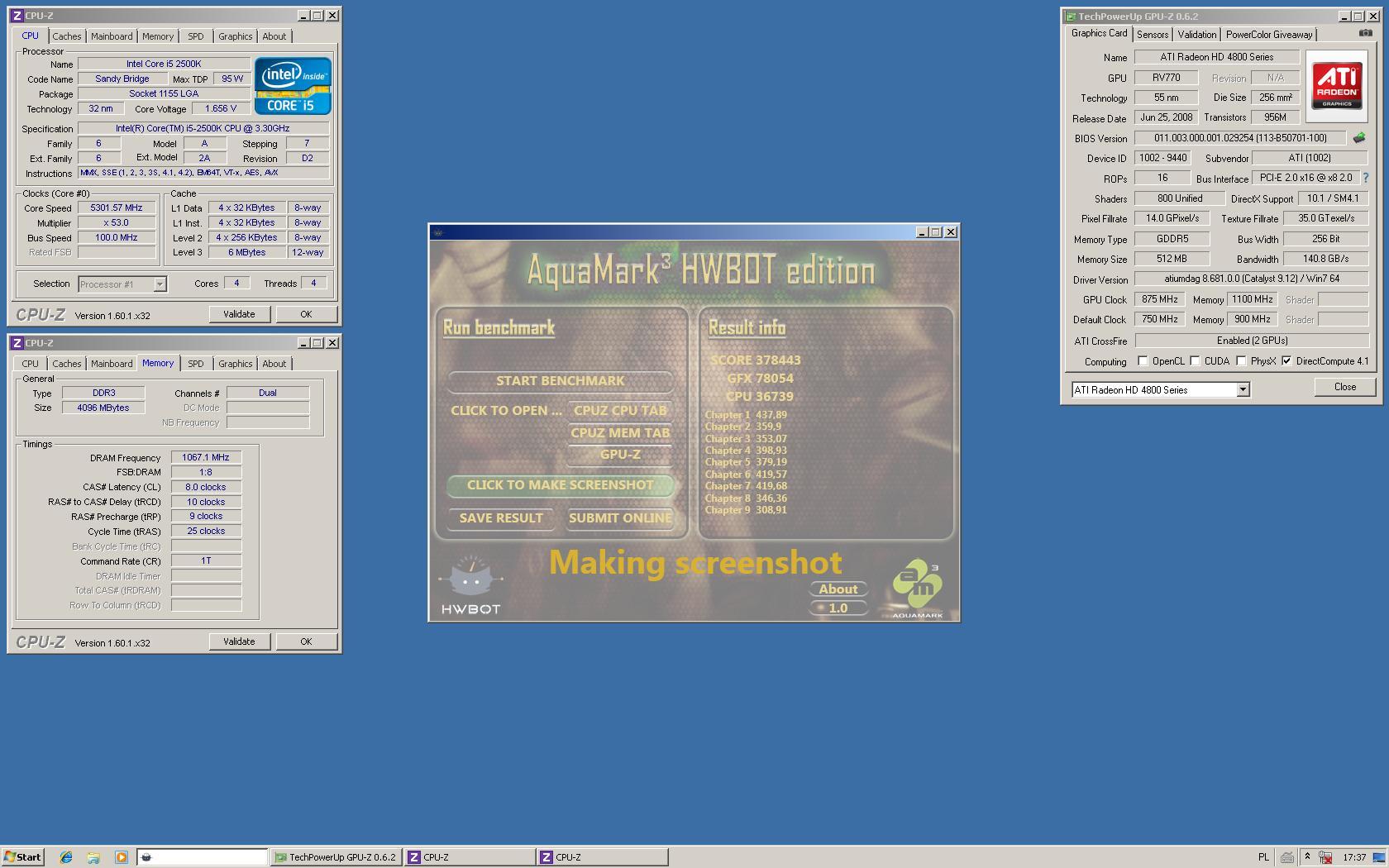
Task: Click the PL language indicator
Action: tap(1263, 857)
